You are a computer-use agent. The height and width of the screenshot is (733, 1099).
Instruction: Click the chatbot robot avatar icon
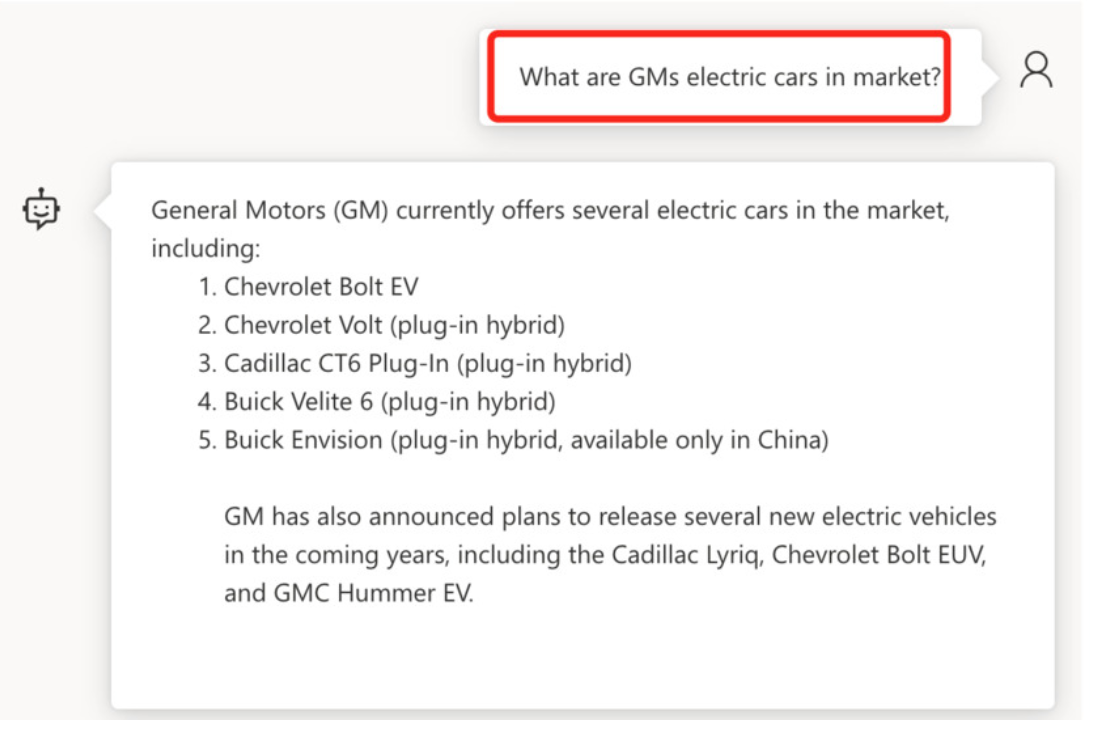(42, 209)
